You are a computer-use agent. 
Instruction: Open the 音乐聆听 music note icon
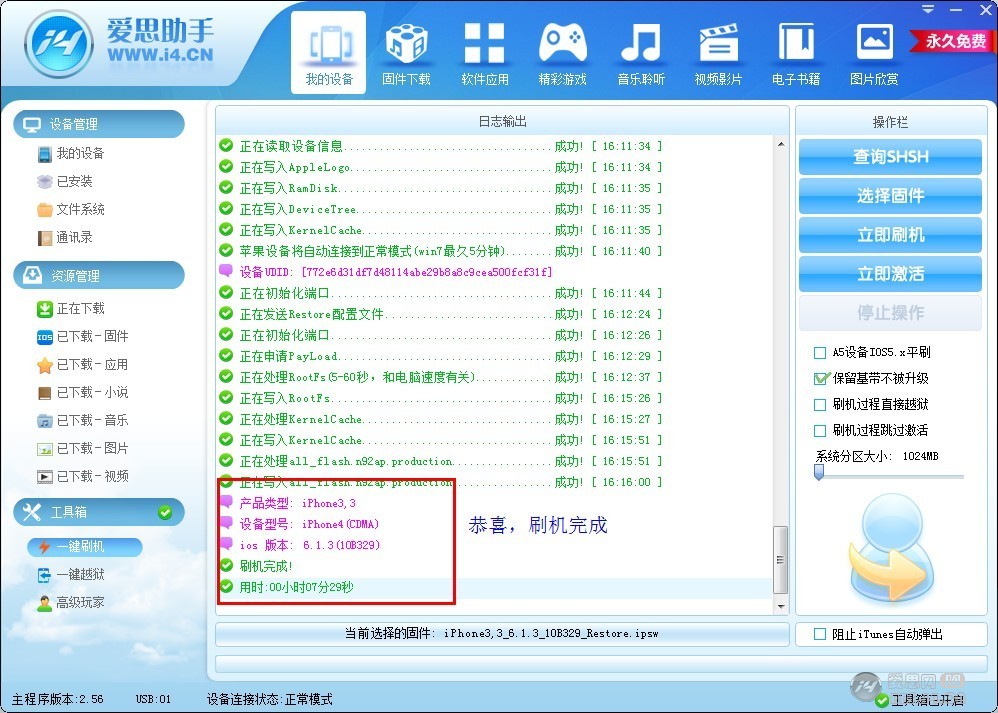pos(640,45)
